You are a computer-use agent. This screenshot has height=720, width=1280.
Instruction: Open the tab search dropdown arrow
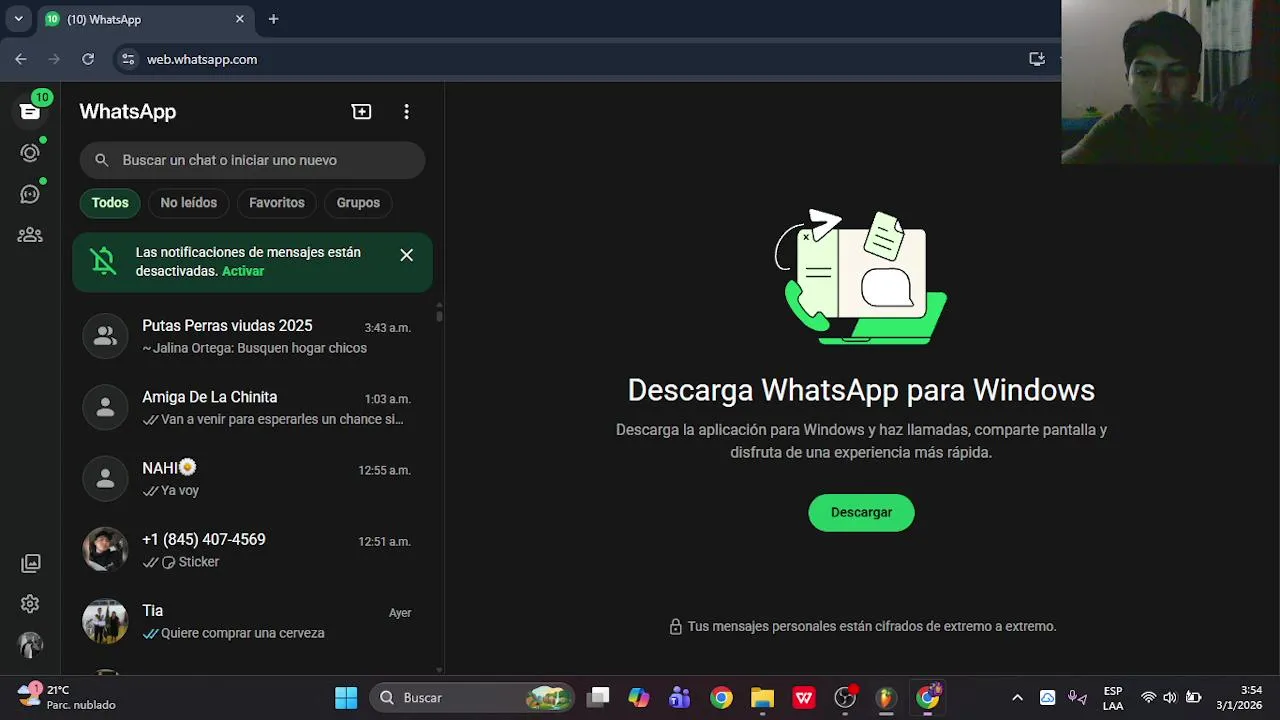coord(18,19)
